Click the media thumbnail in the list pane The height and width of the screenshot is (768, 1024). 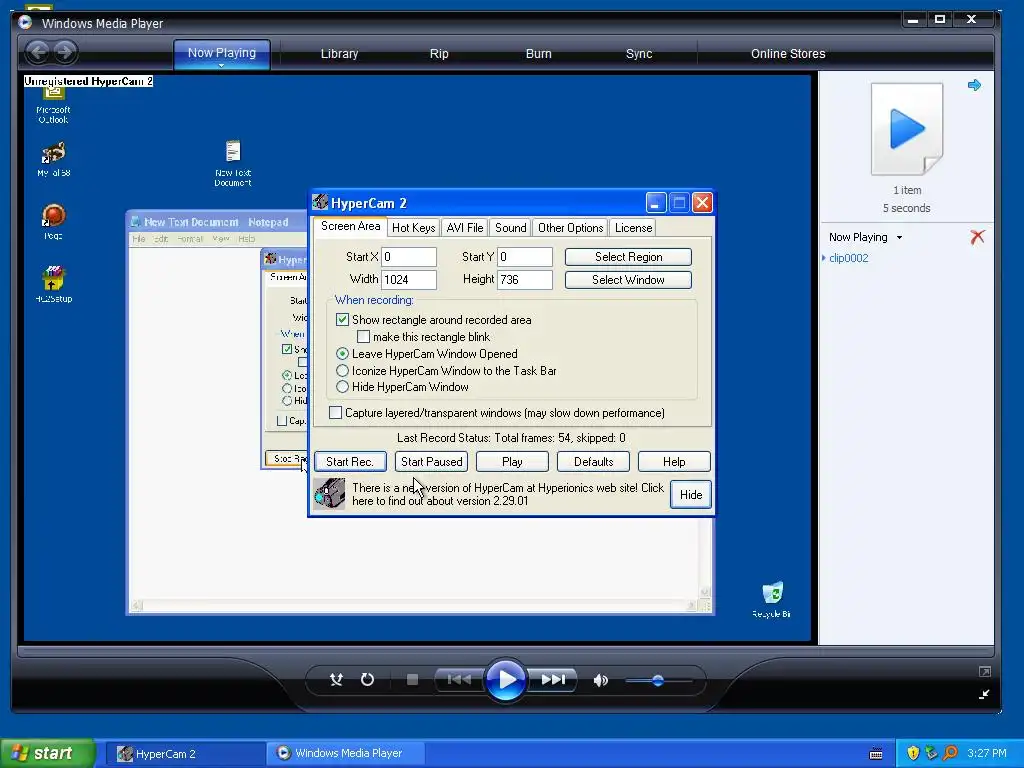[x=906, y=129]
